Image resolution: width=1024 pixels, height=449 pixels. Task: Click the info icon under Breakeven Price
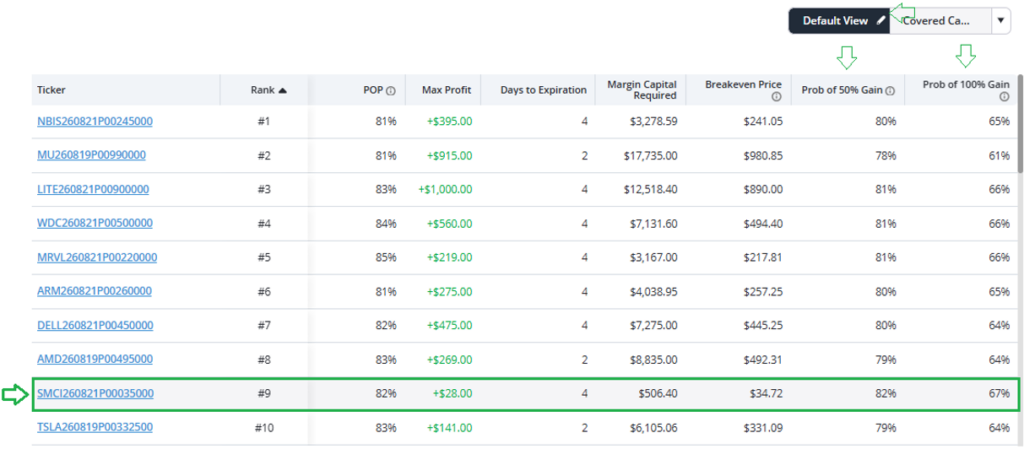point(776,97)
